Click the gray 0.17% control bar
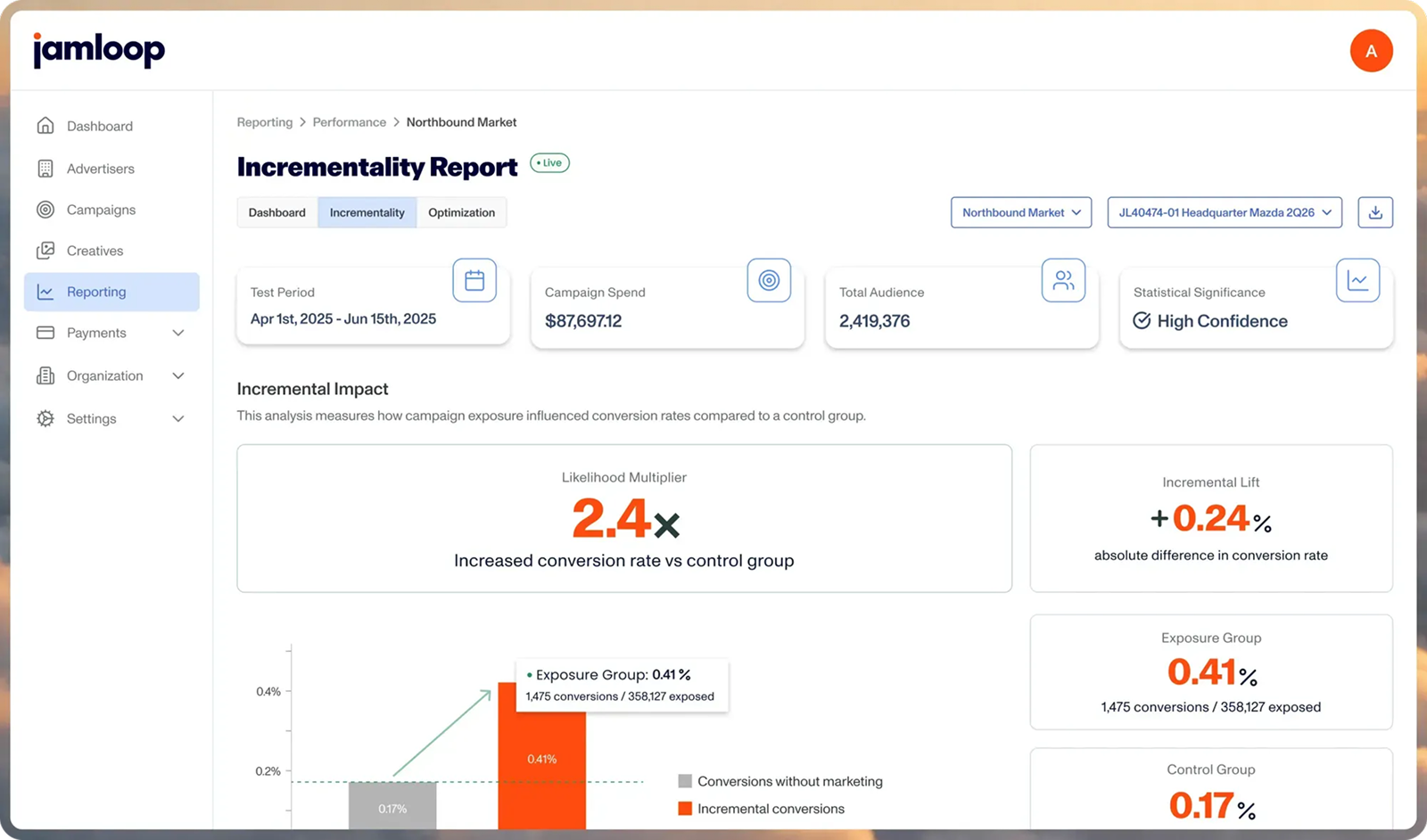The width and height of the screenshot is (1427, 840). pos(392,806)
